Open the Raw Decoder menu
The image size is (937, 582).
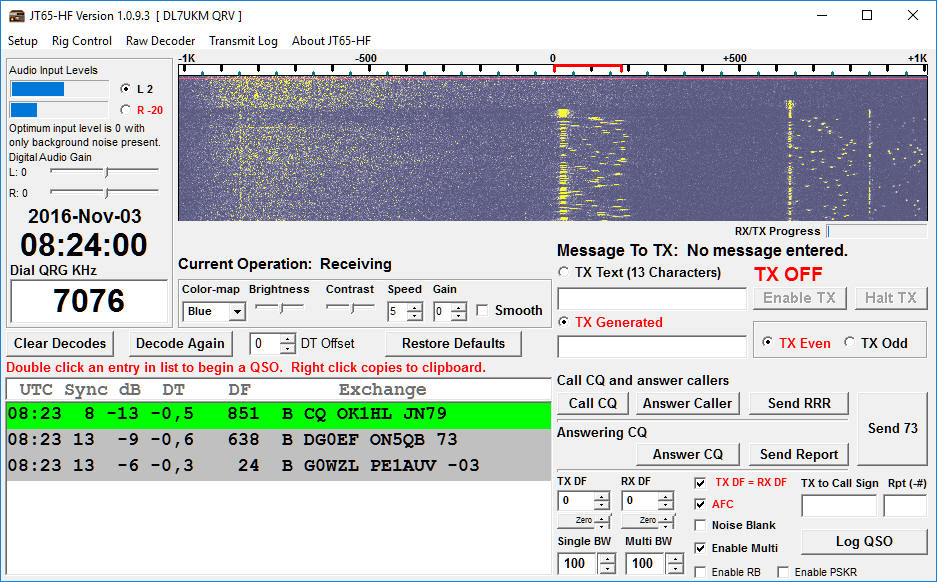(x=160, y=41)
